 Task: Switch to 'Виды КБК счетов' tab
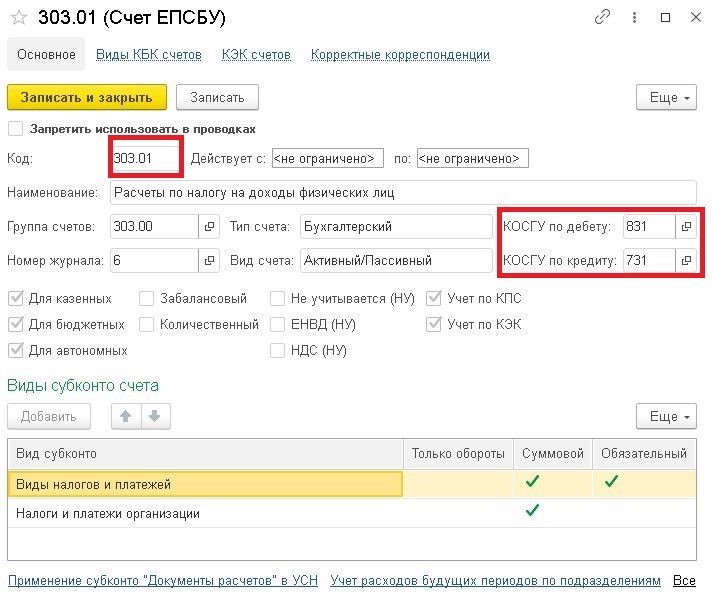coord(148,55)
